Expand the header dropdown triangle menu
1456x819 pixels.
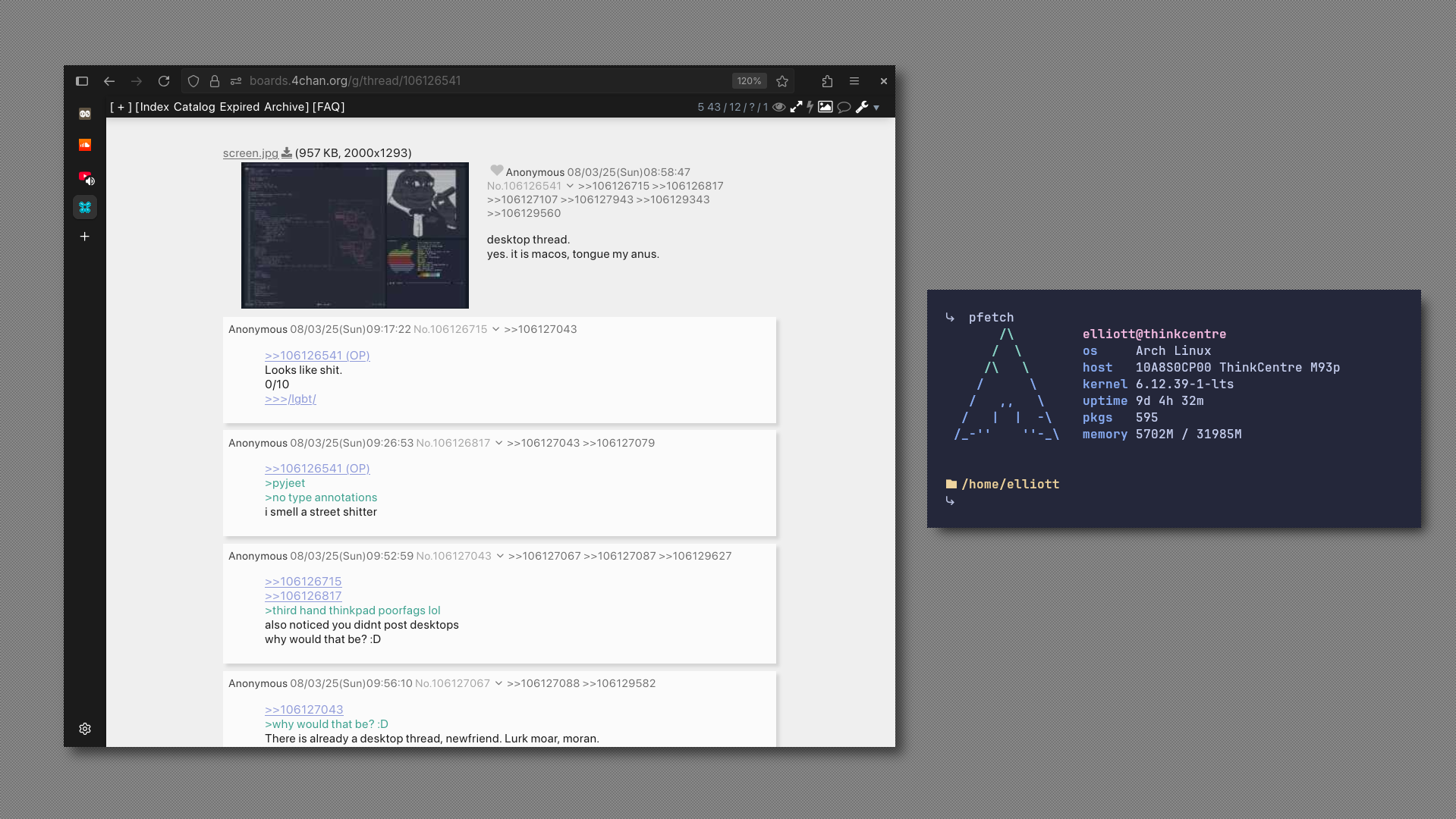coord(876,108)
